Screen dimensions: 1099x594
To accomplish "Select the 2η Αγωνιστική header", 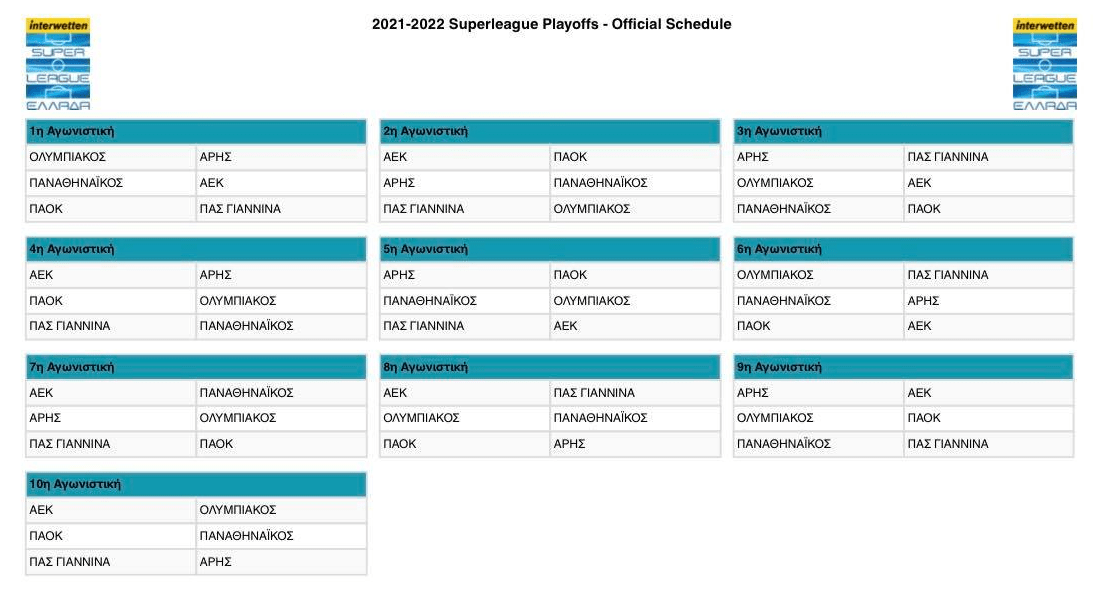I will pos(425,131).
